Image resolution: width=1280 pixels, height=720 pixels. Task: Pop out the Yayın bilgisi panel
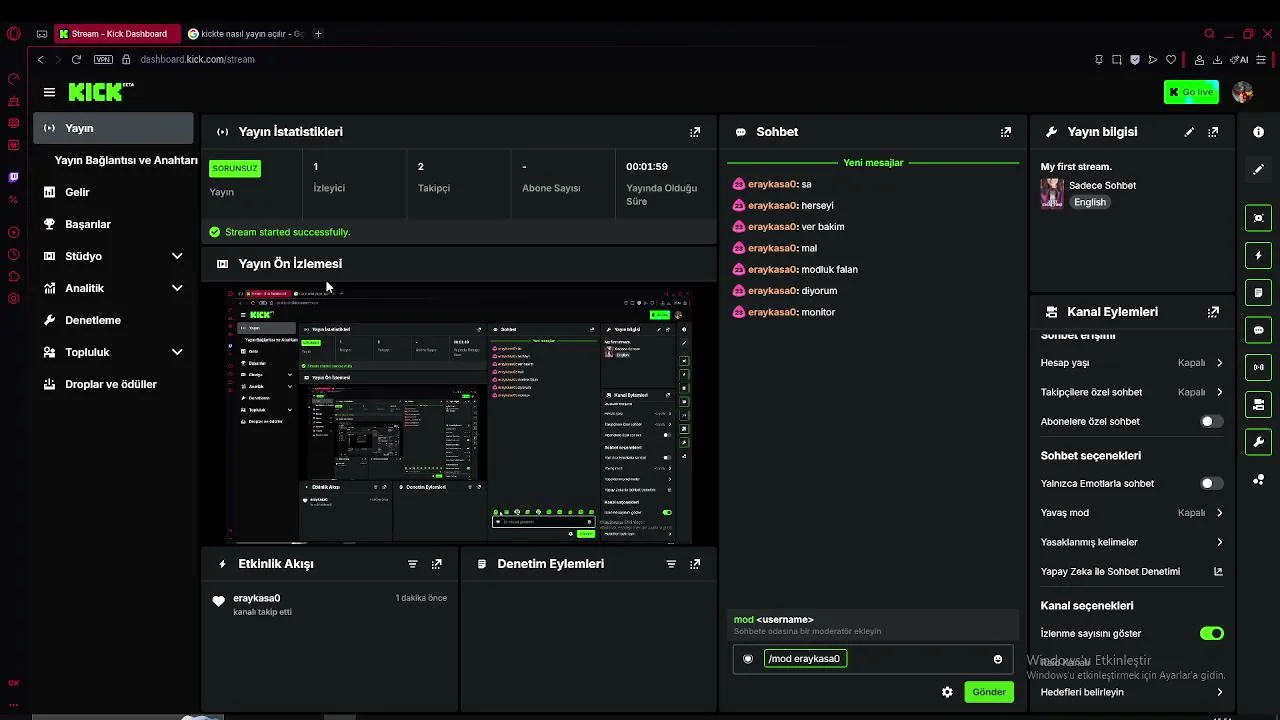(1213, 132)
